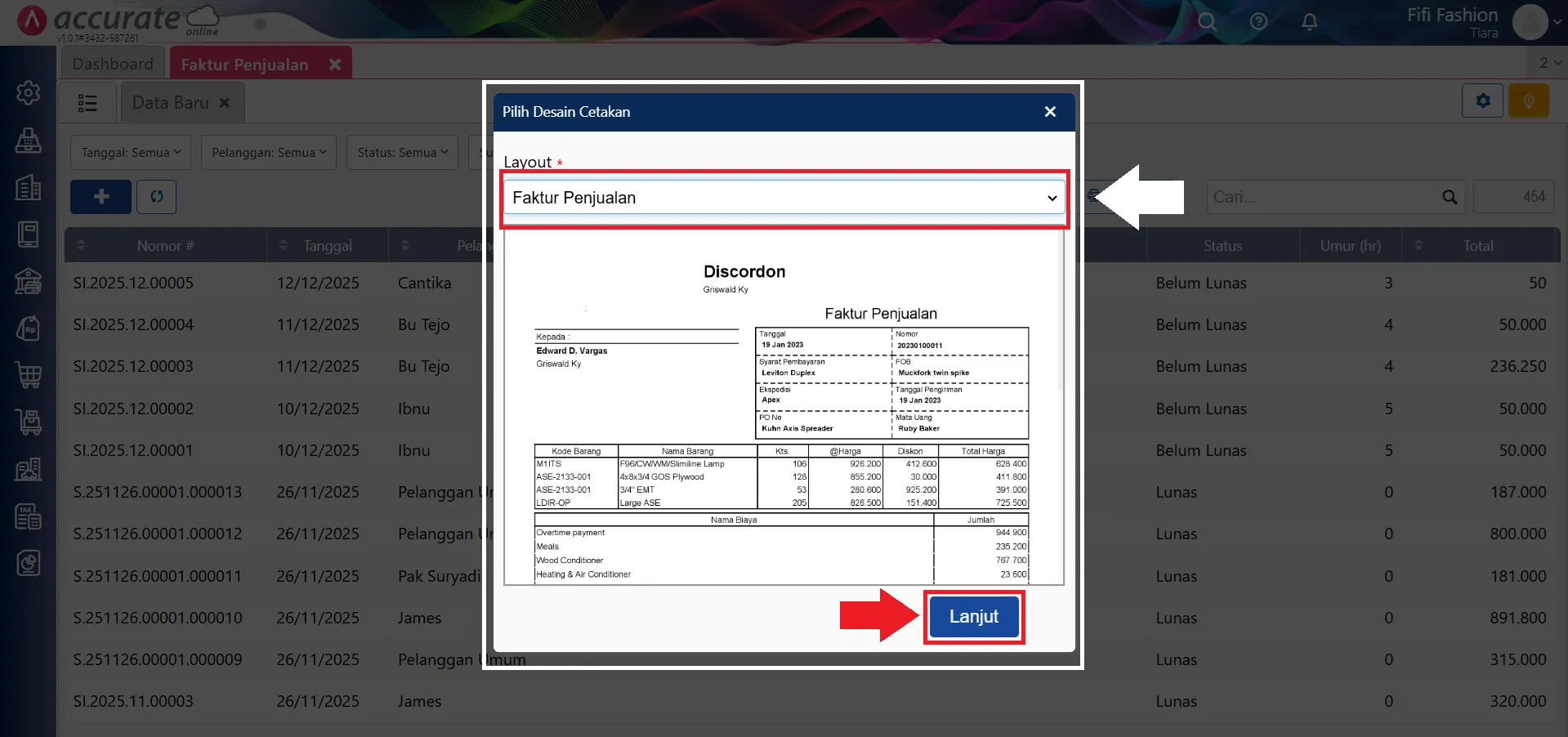
Task: Open the shopping cart module in sidebar
Action: click(x=29, y=375)
